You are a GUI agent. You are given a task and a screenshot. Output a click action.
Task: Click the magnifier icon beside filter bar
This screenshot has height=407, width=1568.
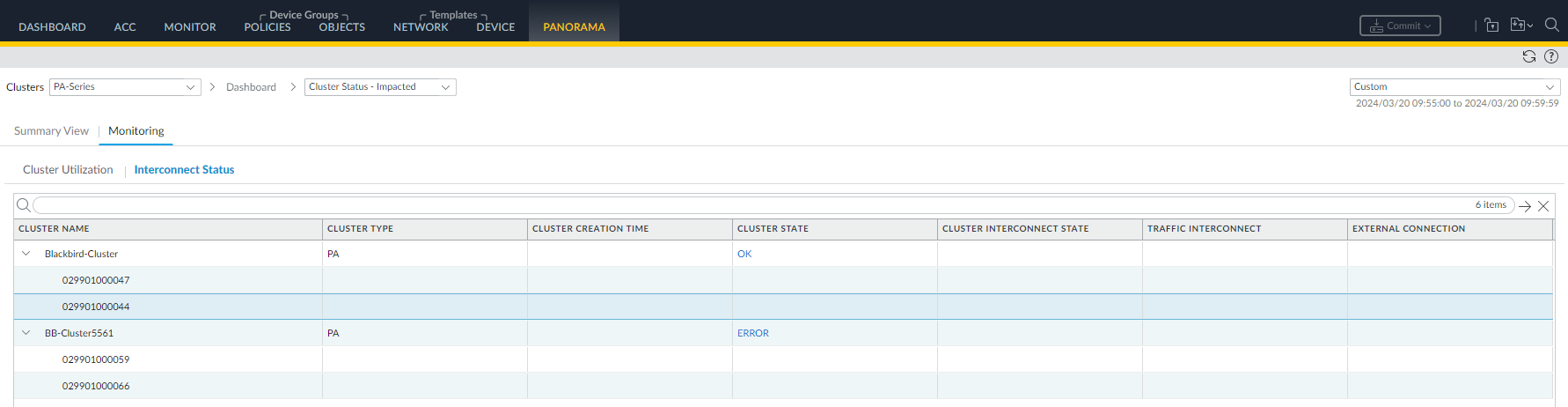click(x=24, y=205)
